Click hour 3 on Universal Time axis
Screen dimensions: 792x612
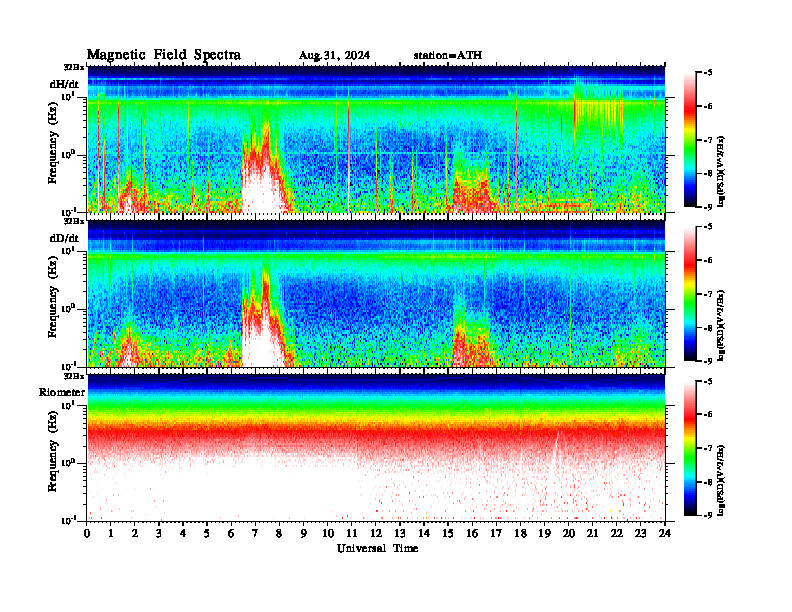[159, 533]
